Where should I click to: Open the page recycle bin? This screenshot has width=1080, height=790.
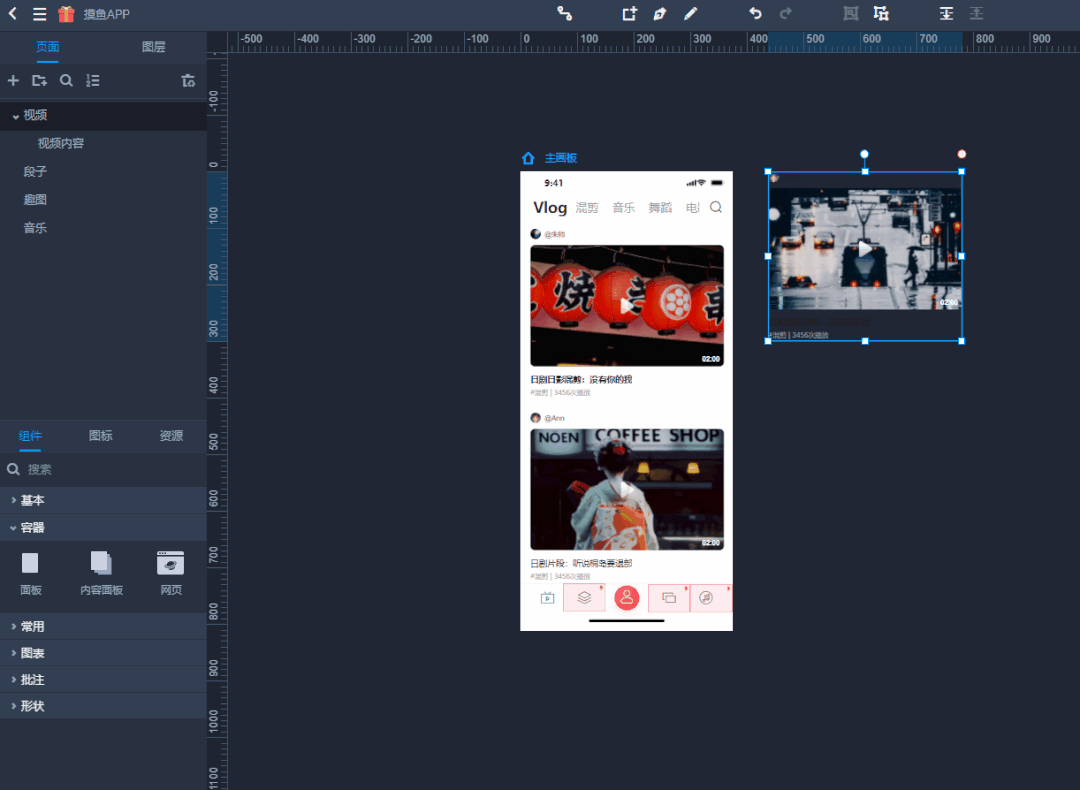pyautogui.click(x=188, y=81)
